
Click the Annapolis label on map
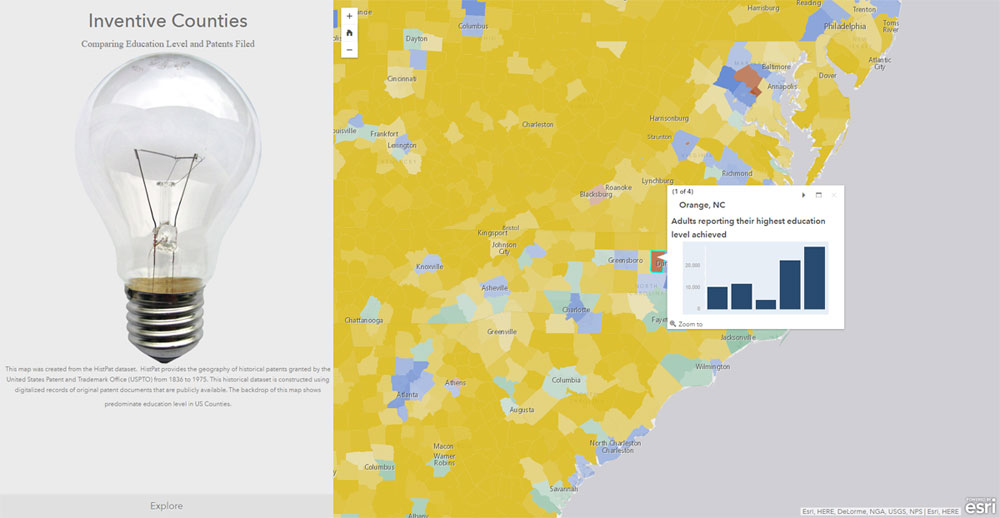781,86
